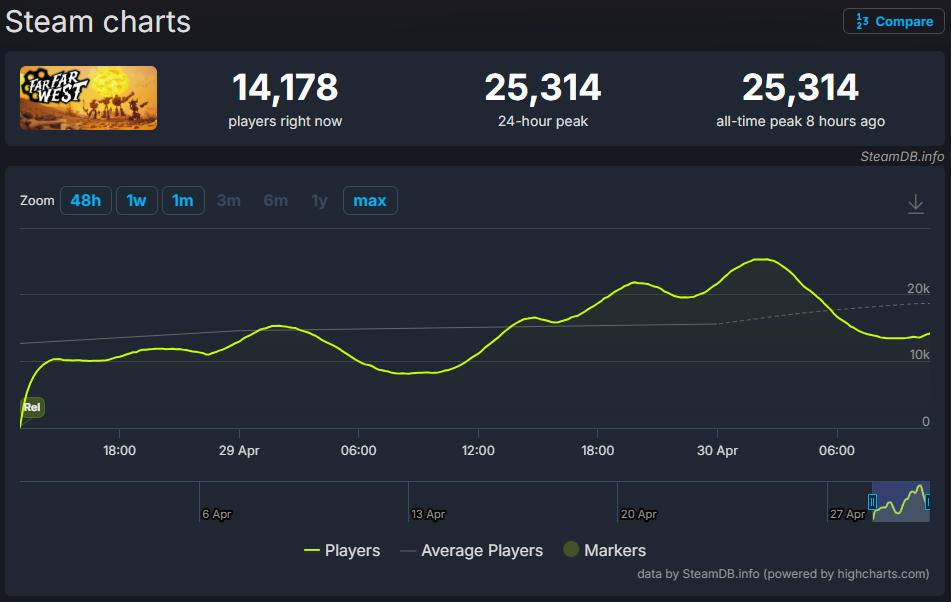Click the 27 Apr navigator label

point(847,514)
